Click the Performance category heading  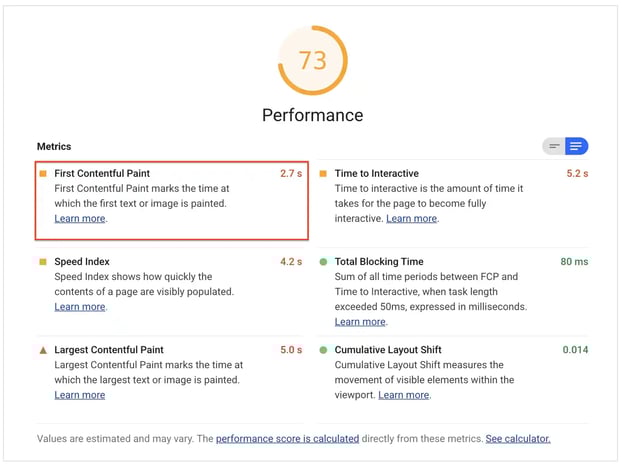(312, 115)
